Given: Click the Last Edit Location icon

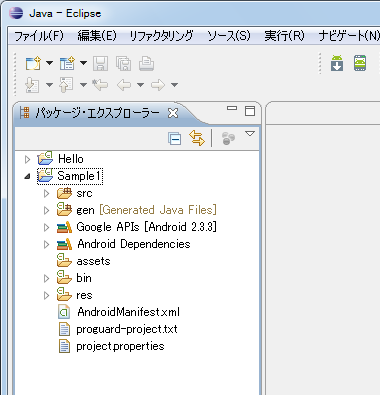Looking at the screenshot, I should click(x=100, y=85).
